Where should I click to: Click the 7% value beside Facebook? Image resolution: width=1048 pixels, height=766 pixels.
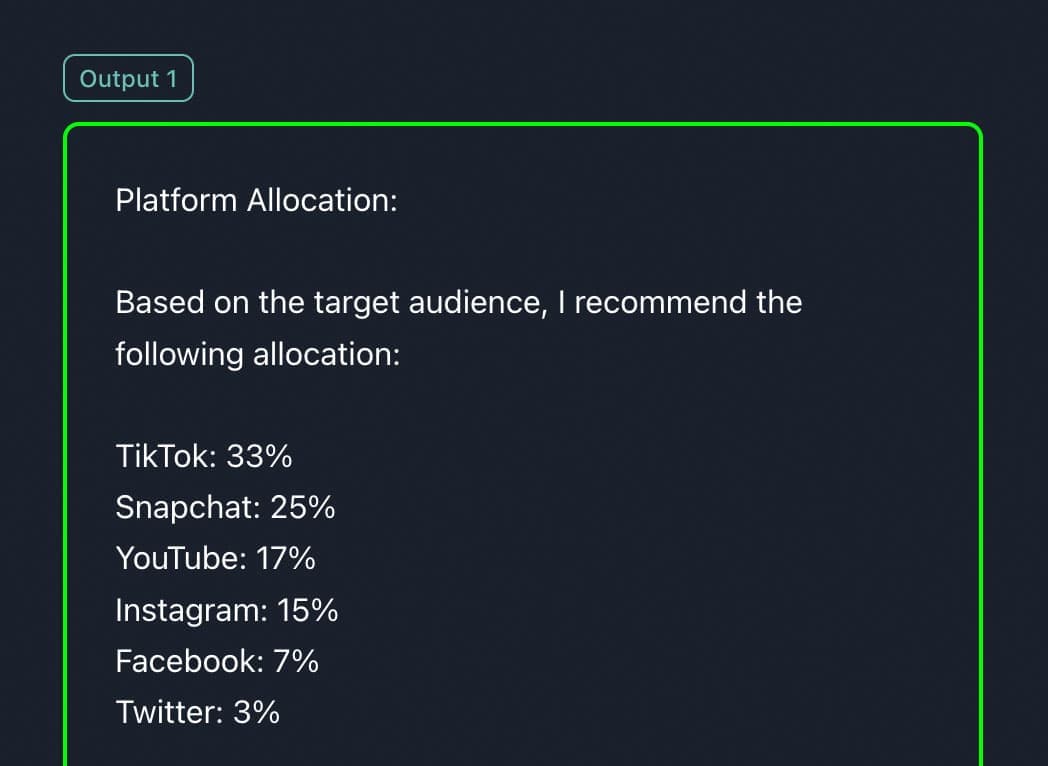click(x=296, y=661)
